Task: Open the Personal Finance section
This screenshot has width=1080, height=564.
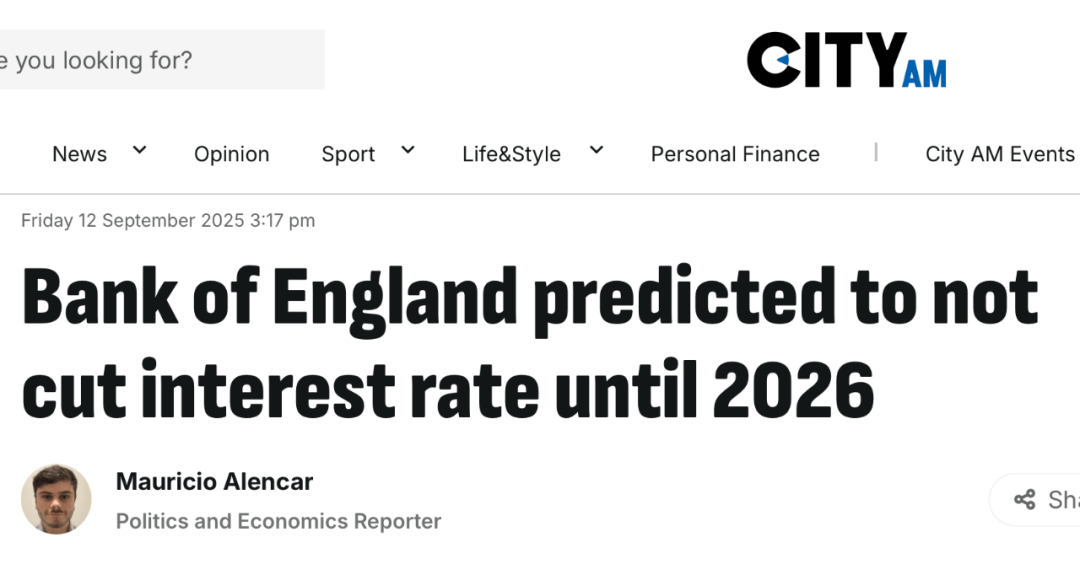Action: [735, 154]
